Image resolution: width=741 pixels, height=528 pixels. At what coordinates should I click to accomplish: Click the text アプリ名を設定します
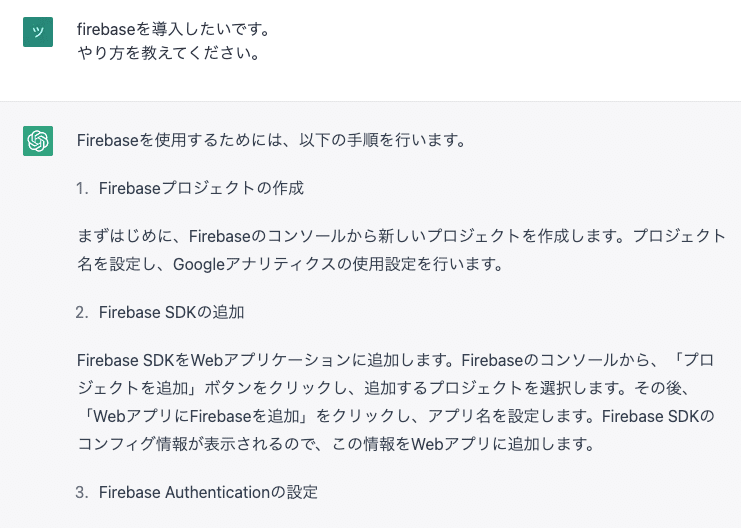[510, 416]
